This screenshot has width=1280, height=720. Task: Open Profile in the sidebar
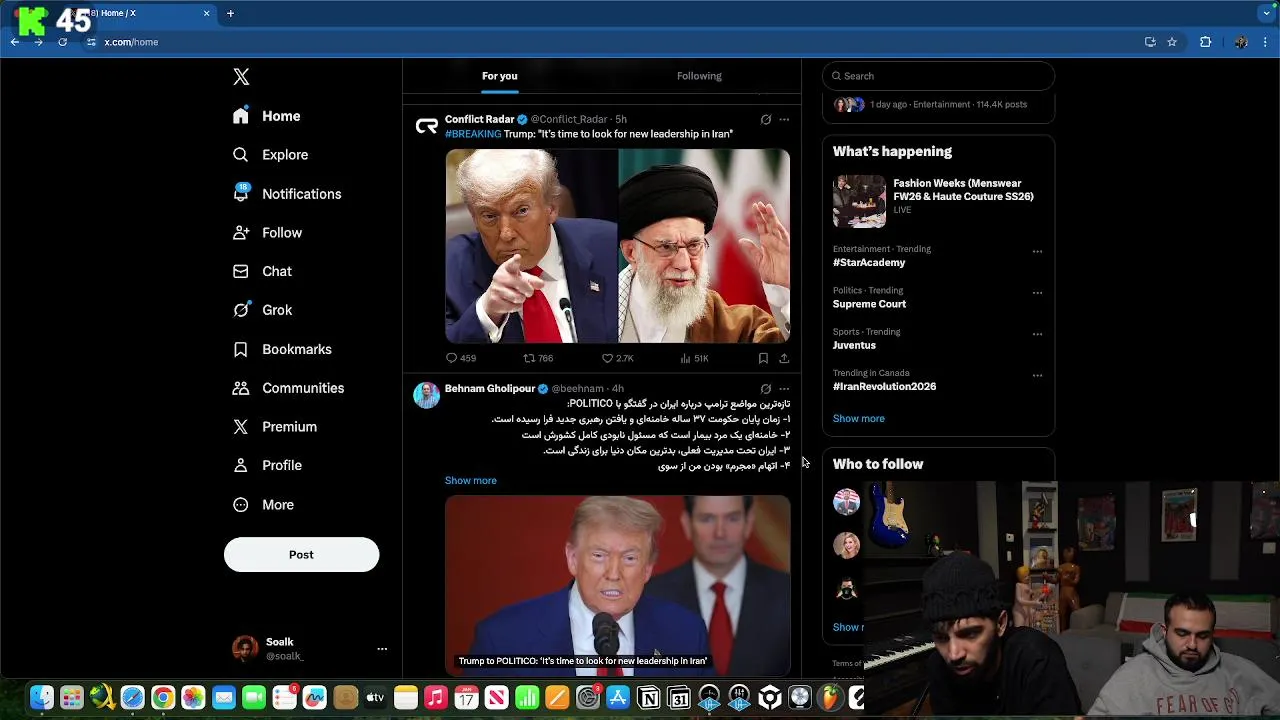(x=267, y=466)
